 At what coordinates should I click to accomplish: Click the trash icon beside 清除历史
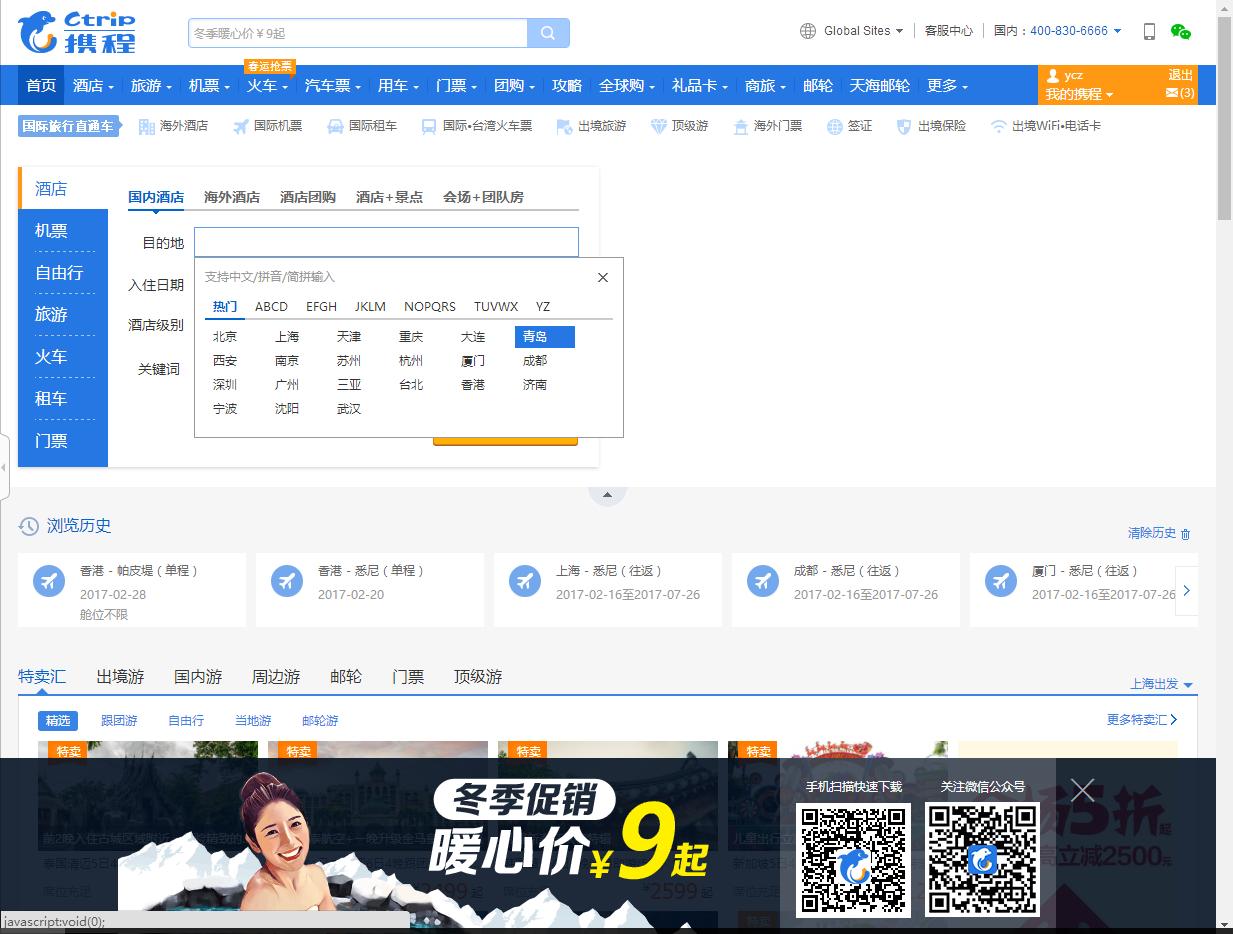pyautogui.click(x=1185, y=533)
